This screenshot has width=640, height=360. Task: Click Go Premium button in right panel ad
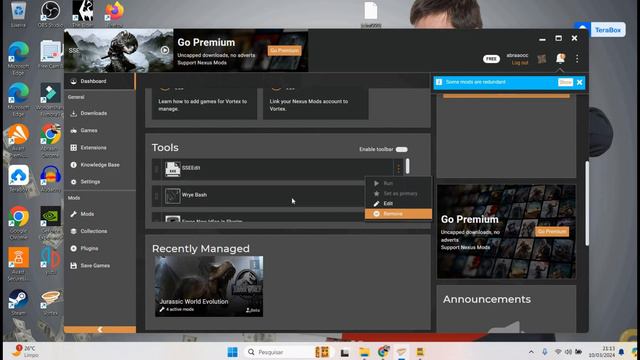click(552, 231)
